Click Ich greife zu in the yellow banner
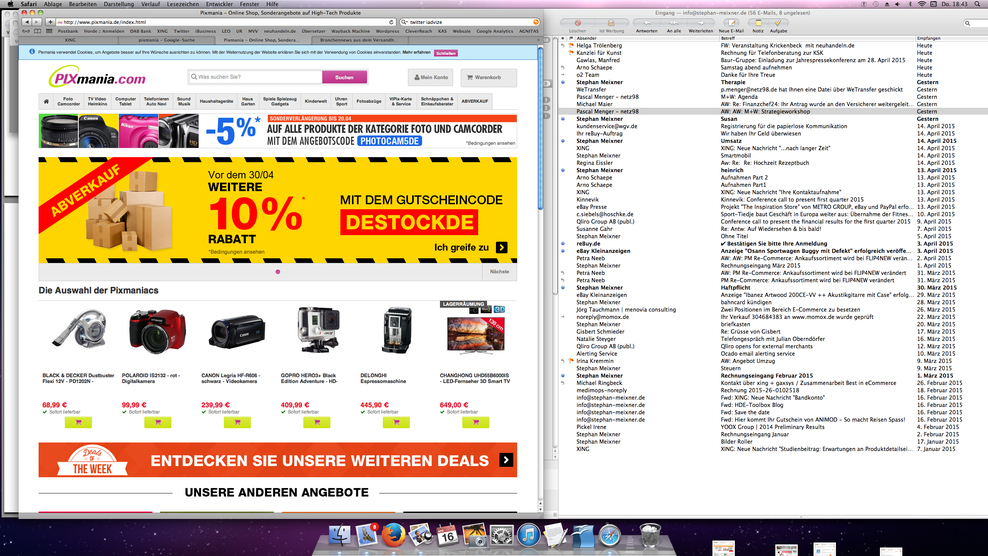Image resolution: width=988 pixels, height=556 pixels. 470,248
